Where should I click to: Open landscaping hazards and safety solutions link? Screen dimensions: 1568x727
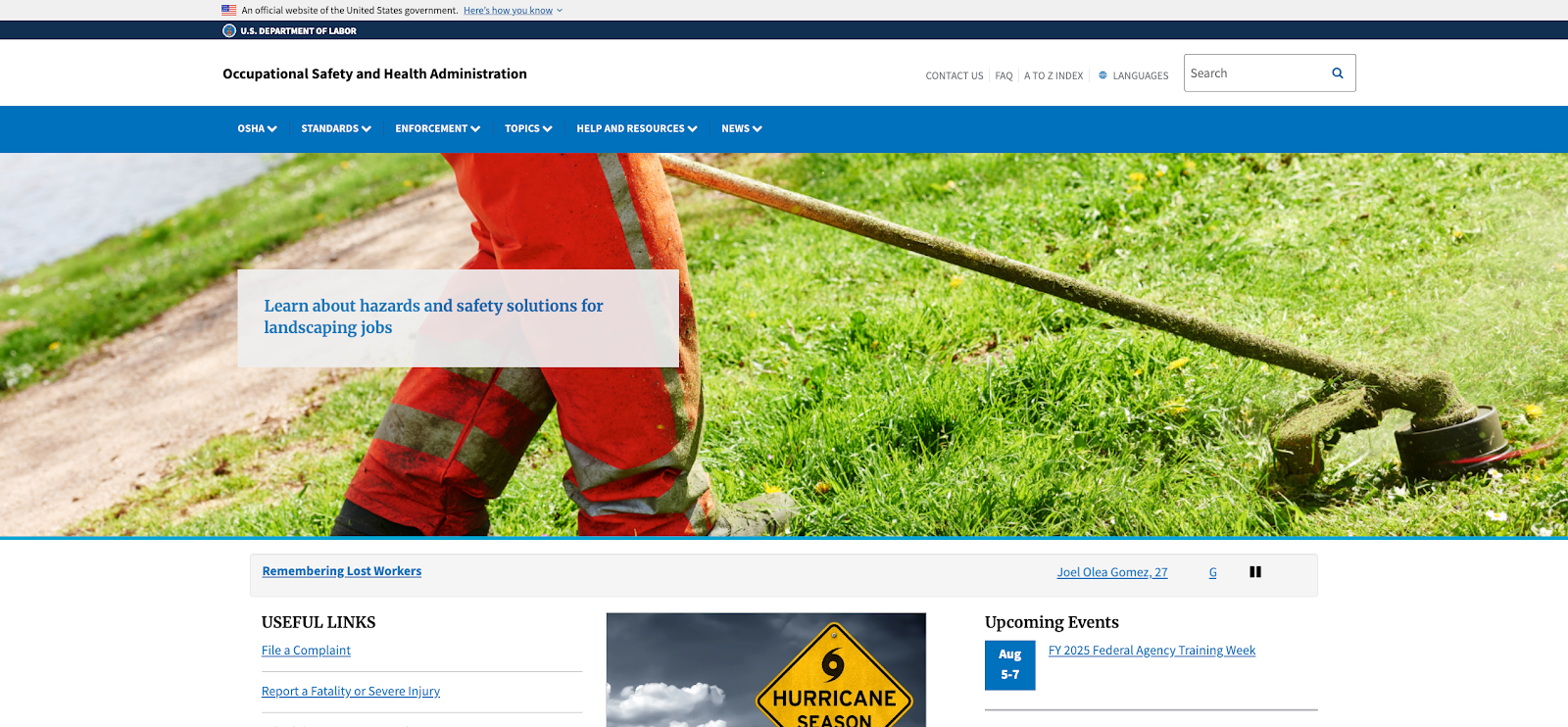[433, 316]
